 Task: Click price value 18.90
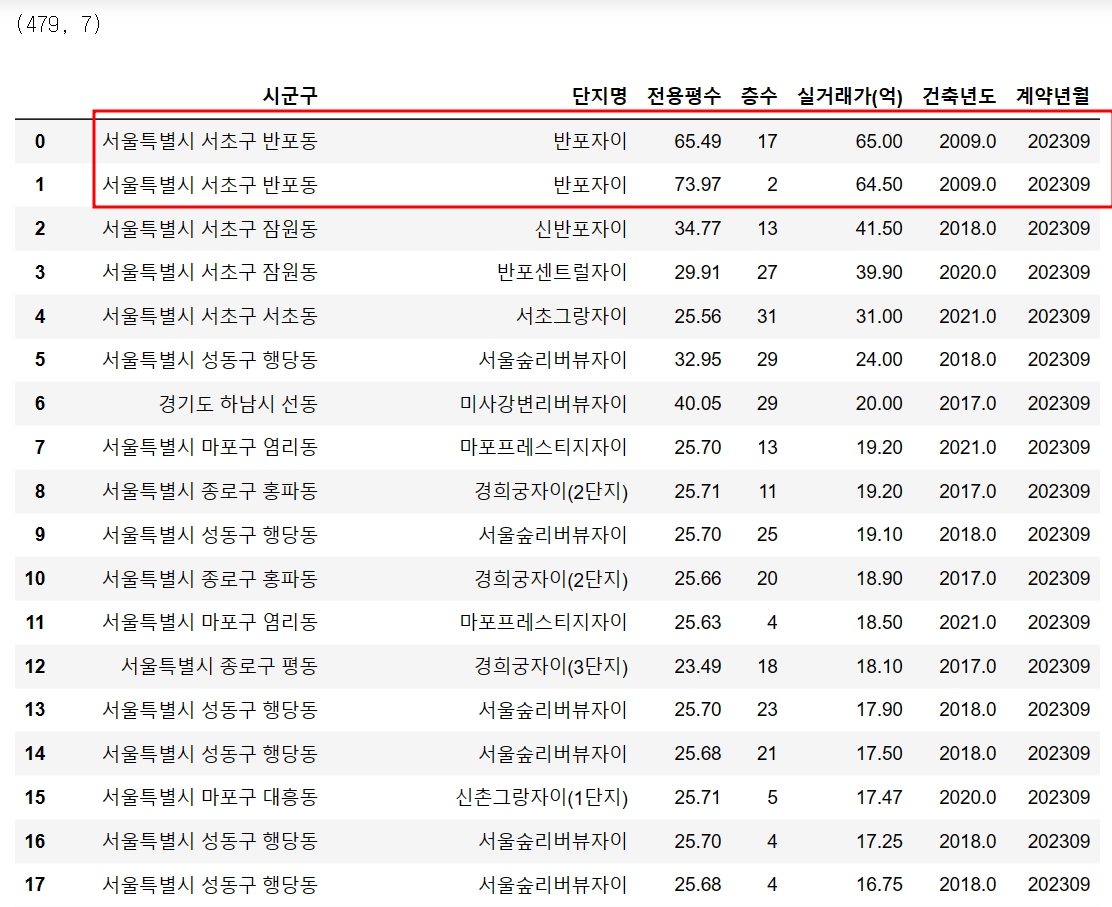[x=879, y=579]
